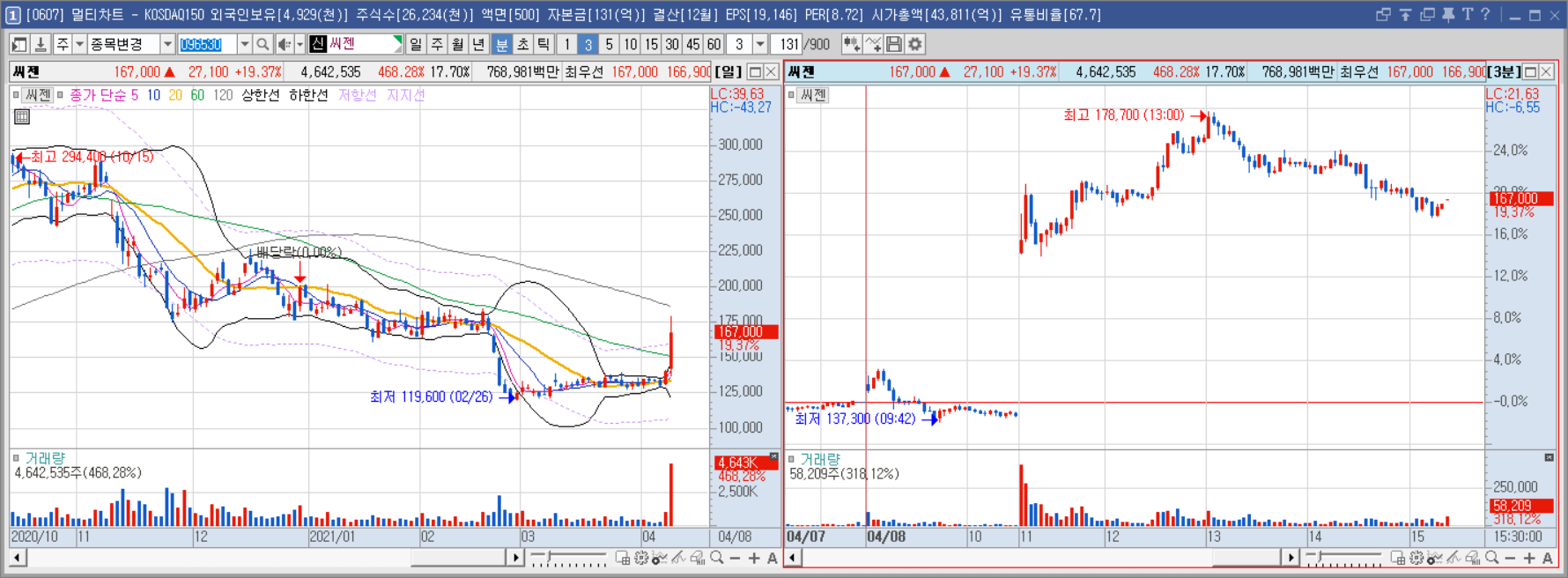Expand the 종목변경 dropdown

[x=167, y=44]
